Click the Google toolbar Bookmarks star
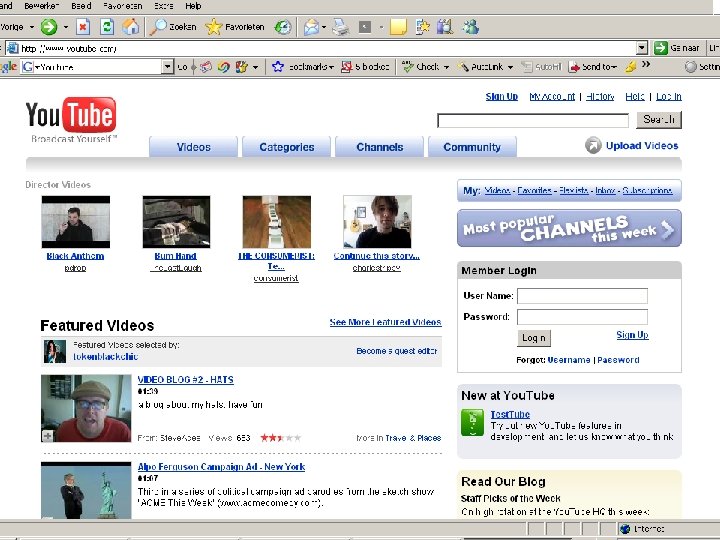Viewport: 720px width, 540px height. (x=278, y=67)
